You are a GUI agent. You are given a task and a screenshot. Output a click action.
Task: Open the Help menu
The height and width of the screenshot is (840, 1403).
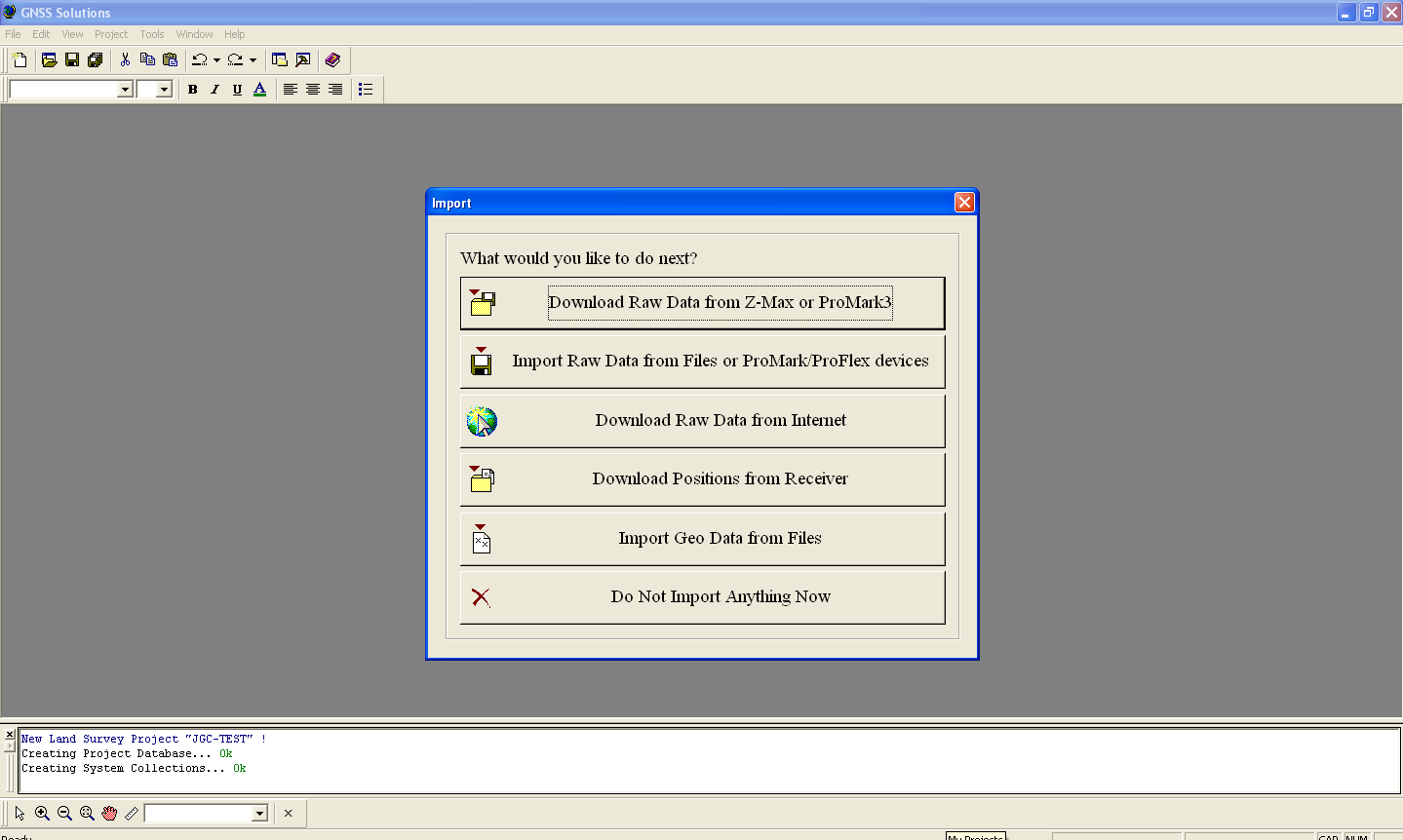(235, 34)
